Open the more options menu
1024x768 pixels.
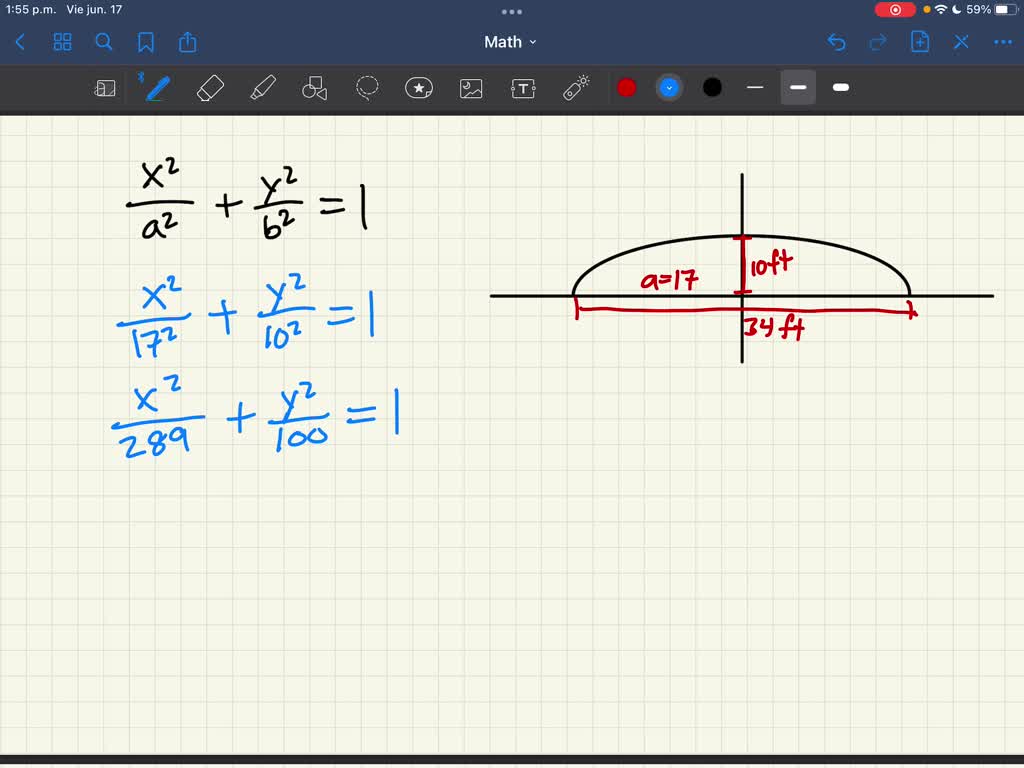[1002, 42]
